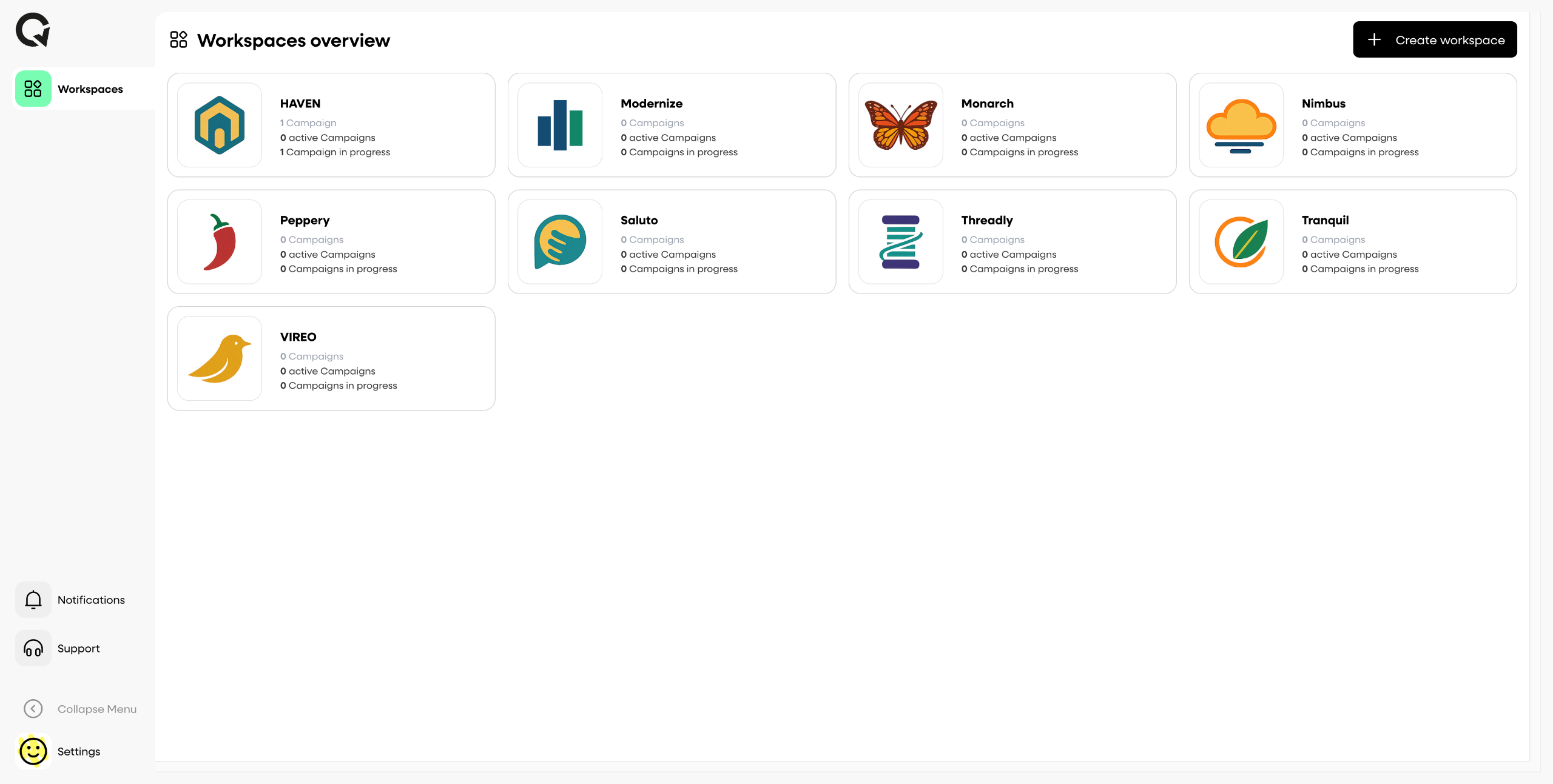The height and width of the screenshot is (784, 1553).
Task: Click Saluto's '0 Campaigns in progress' text
Action: pyautogui.click(x=679, y=269)
